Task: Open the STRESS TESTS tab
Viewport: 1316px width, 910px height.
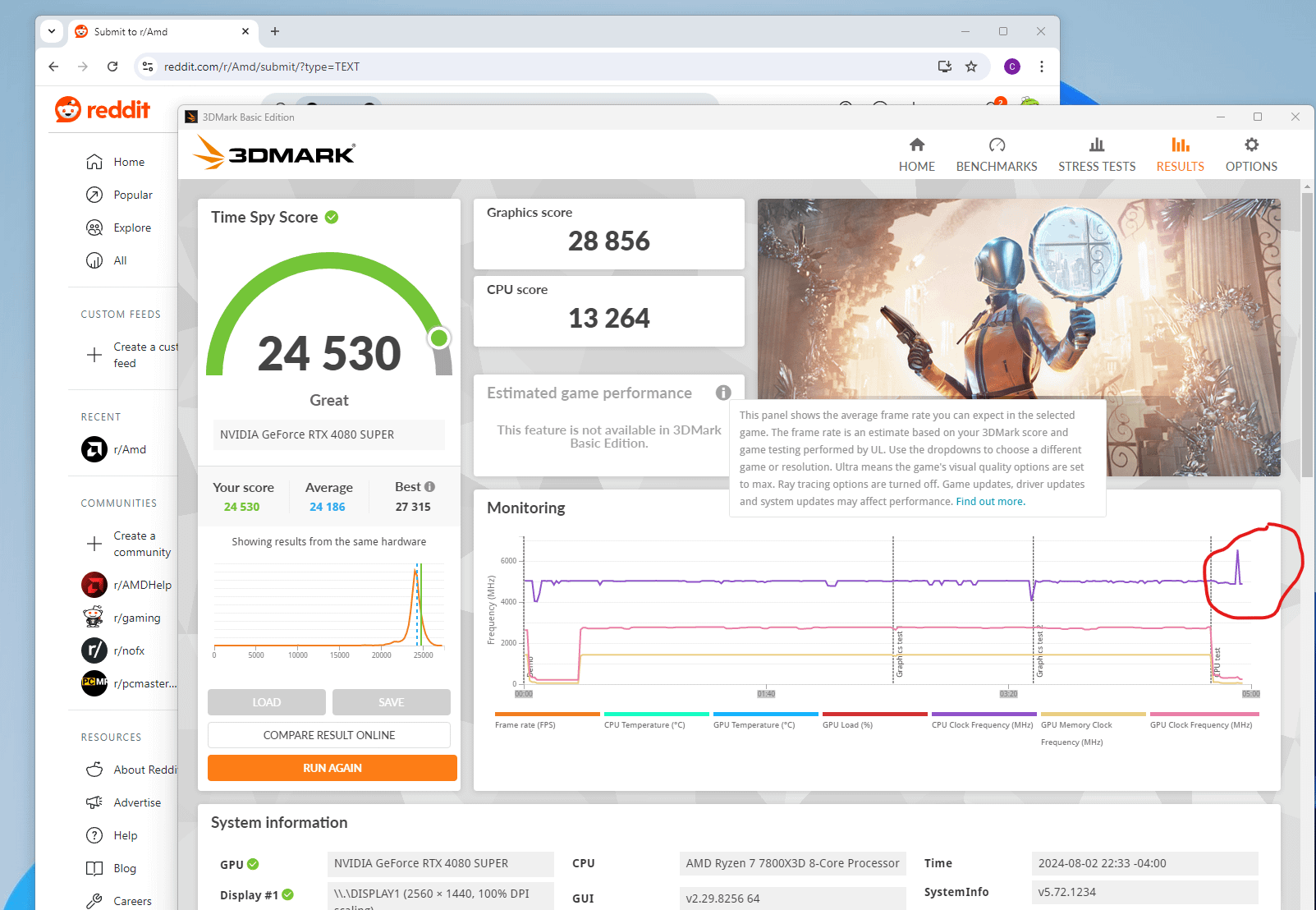Action: pos(1097,154)
